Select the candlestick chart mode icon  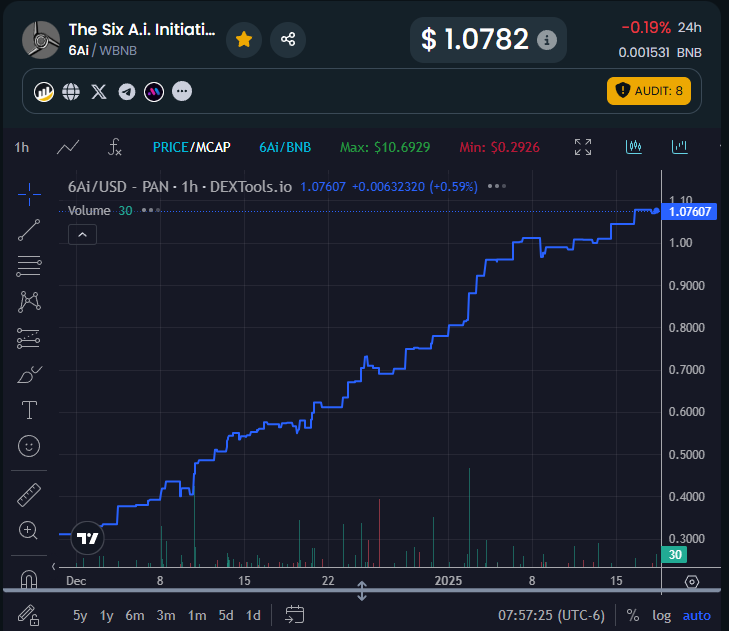633,147
